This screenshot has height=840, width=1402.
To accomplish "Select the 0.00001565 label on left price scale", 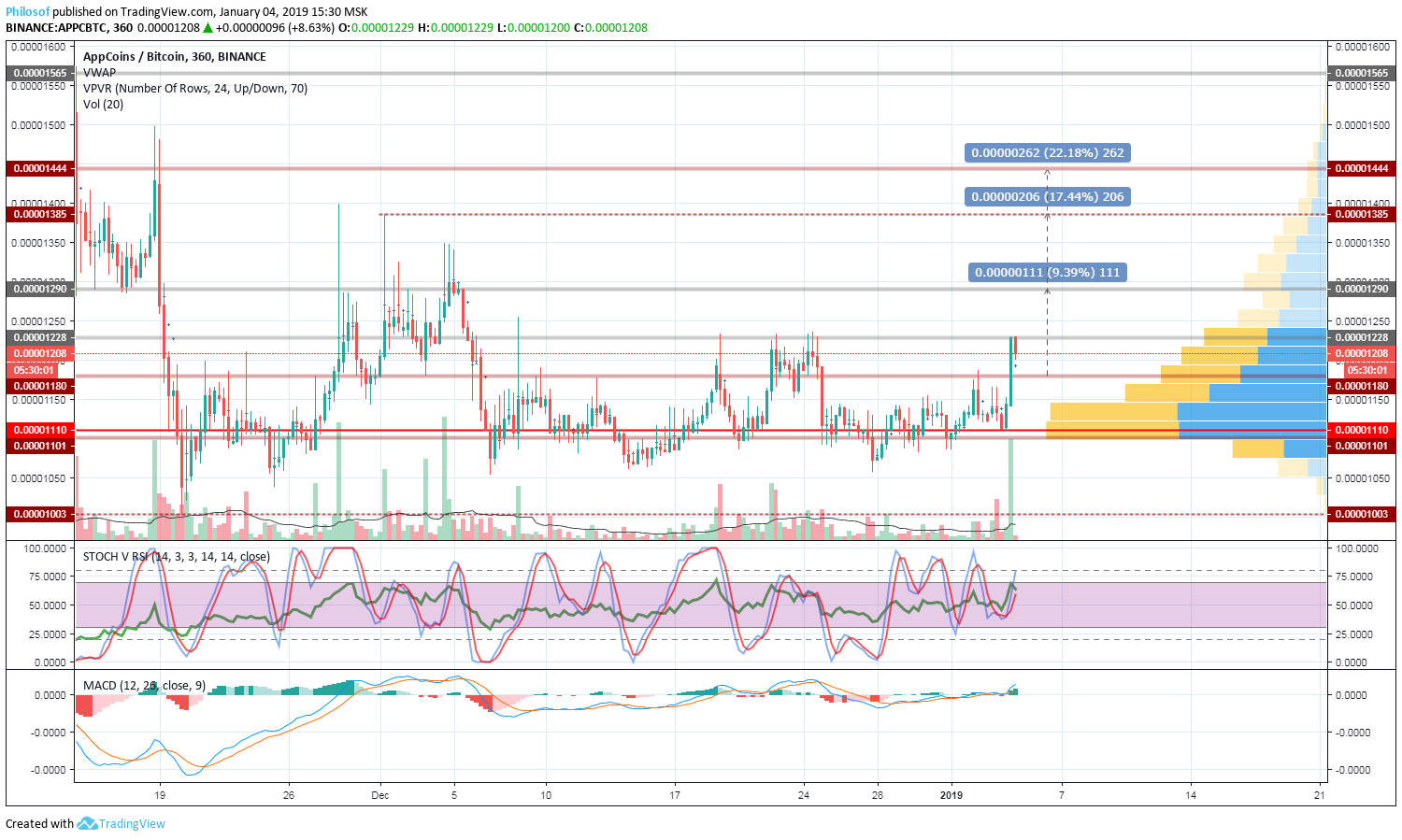I will pyautogui.click(x=39, y=73).
